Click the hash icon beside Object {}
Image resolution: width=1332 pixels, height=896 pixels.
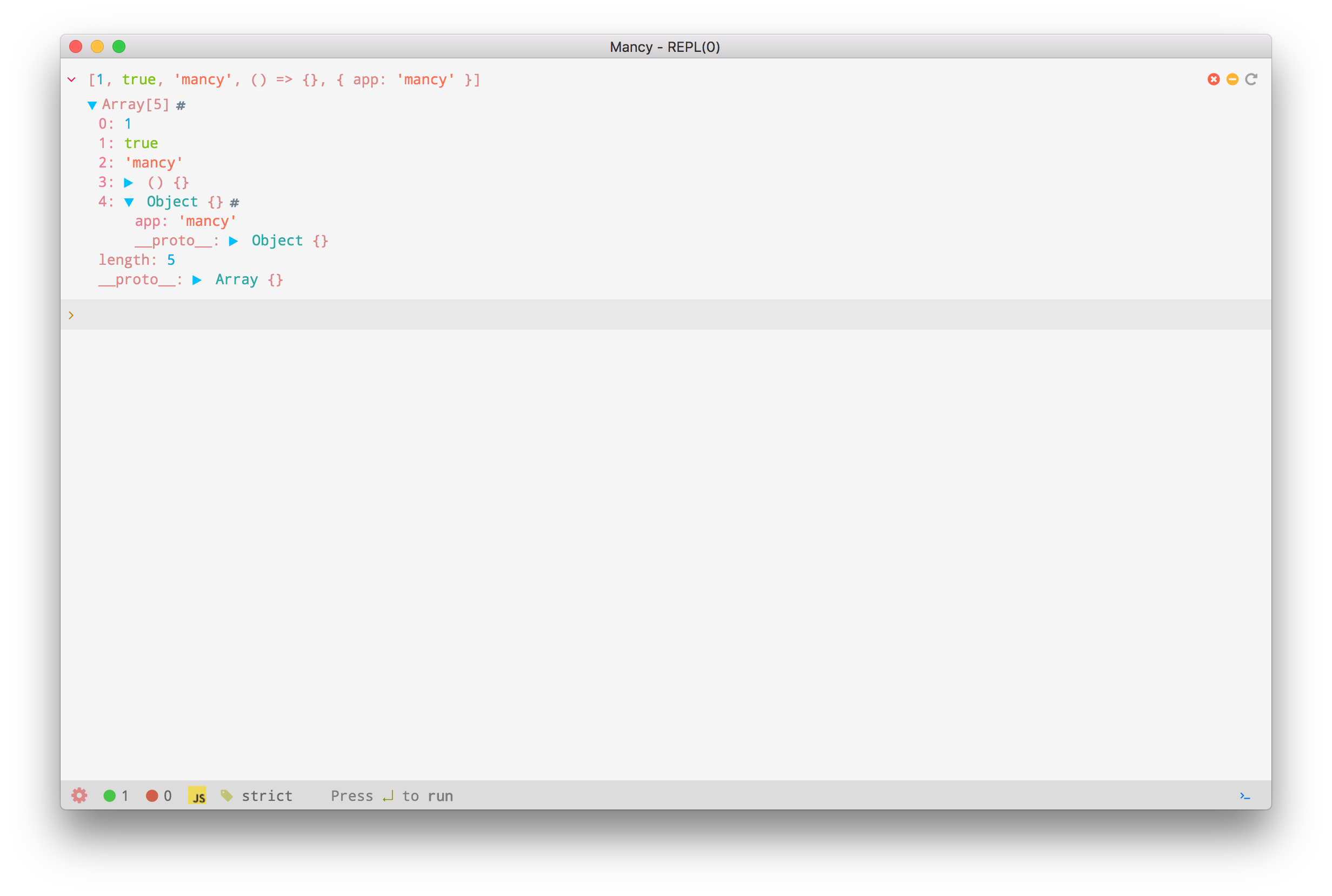tap(235, 203)
